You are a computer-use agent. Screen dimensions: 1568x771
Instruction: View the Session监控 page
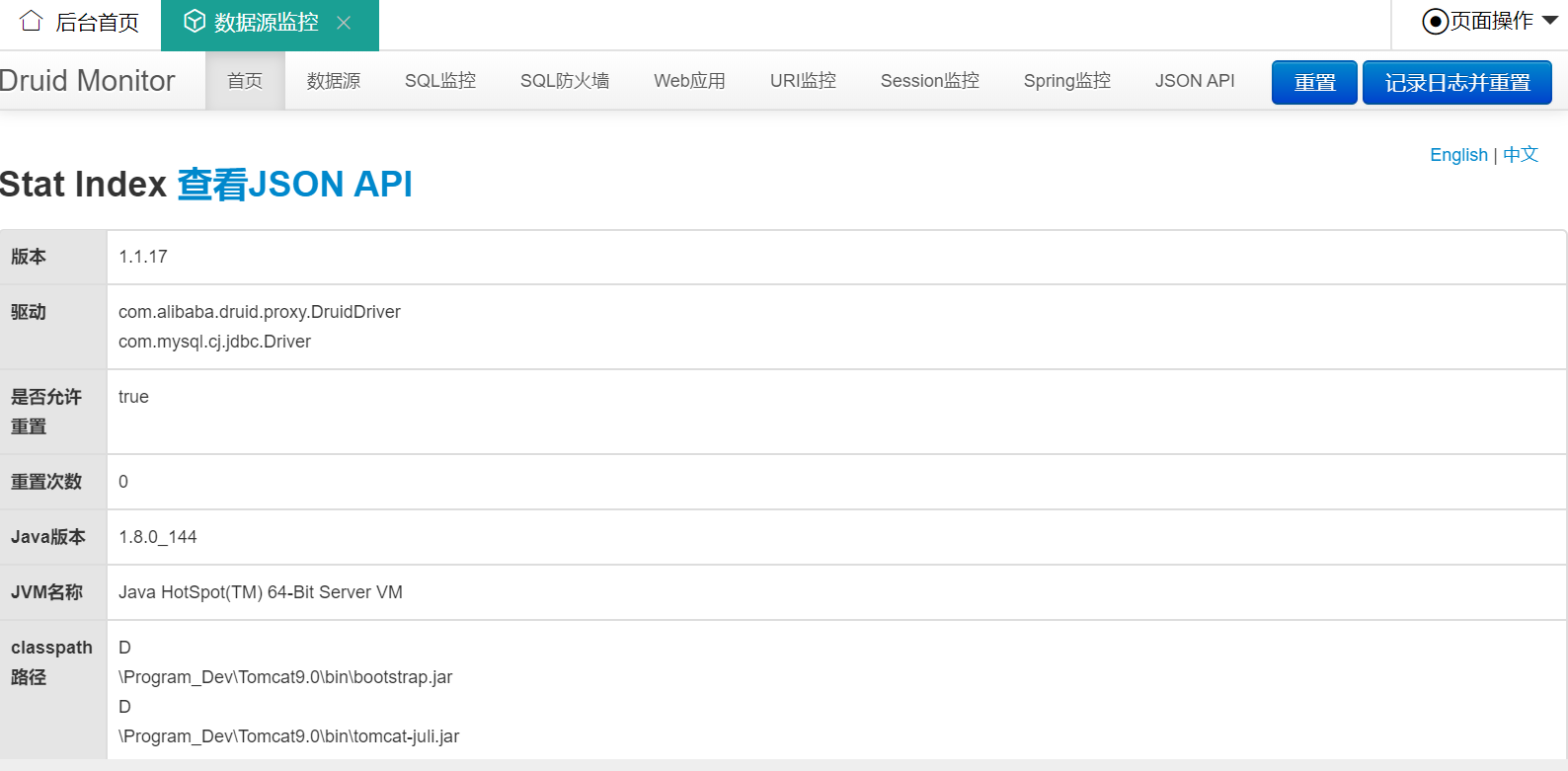[x=929, y=81]
